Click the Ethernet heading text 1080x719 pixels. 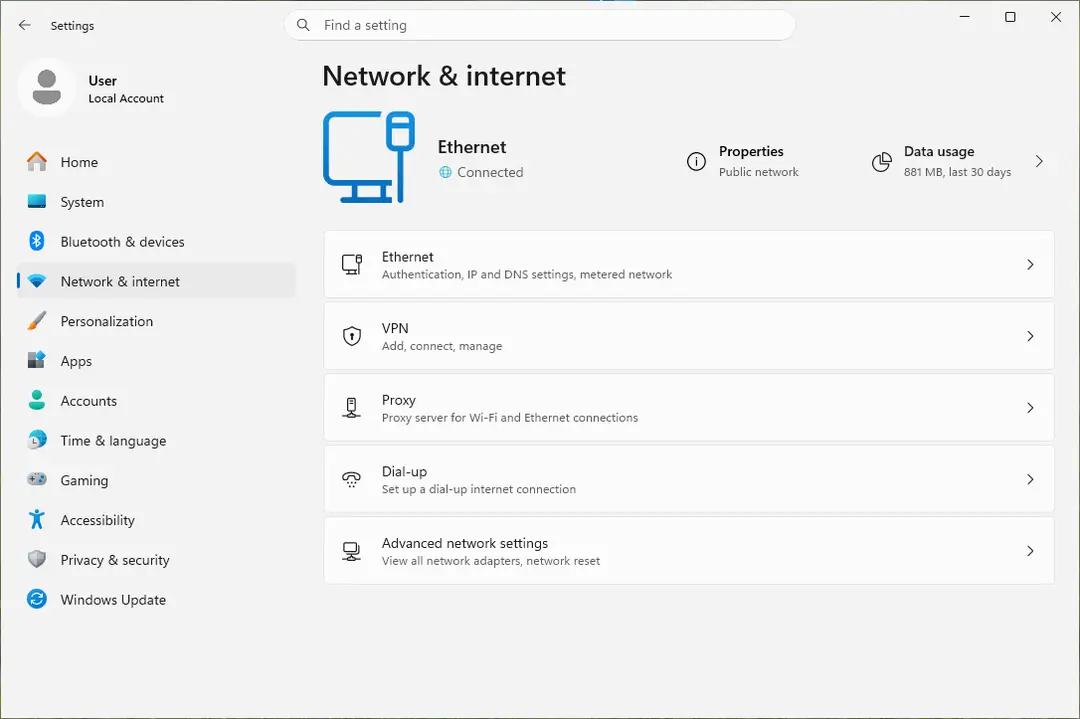click(472, 147)
